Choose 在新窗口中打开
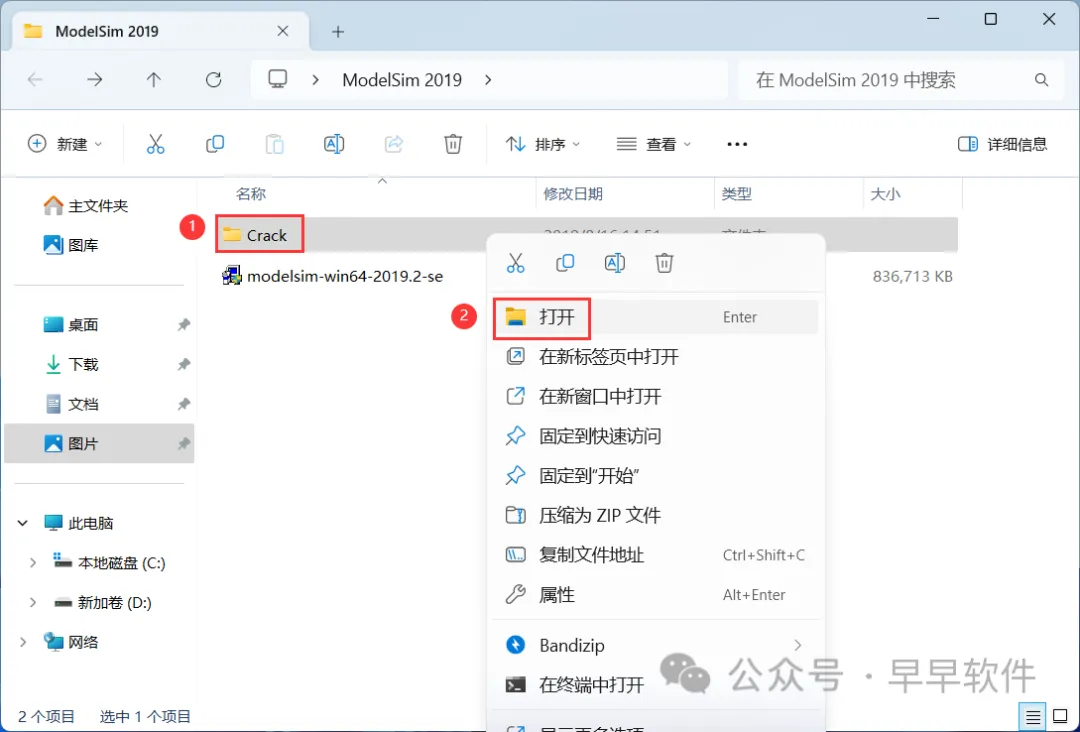The height and width of the screenshot is (732, 1080). pos(655,397)
